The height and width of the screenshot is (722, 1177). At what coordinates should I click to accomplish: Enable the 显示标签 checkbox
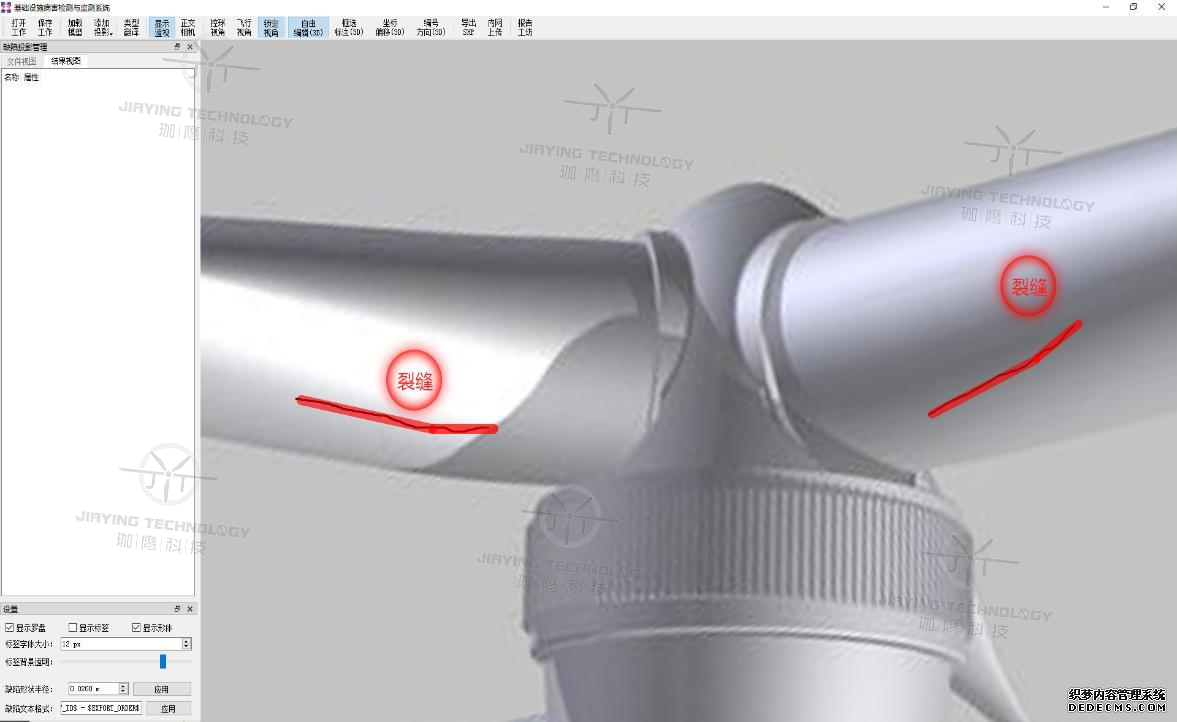(x=73, y=628)
